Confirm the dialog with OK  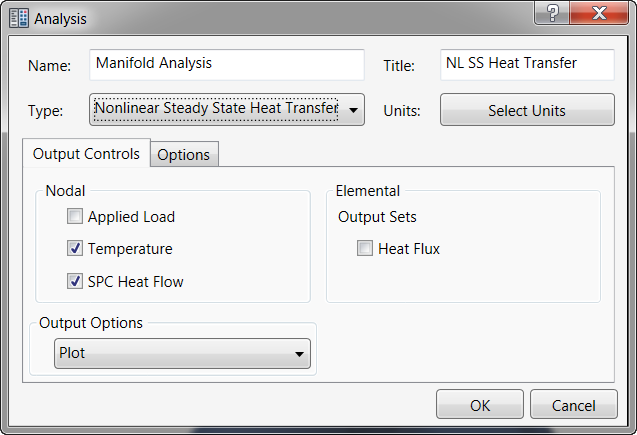click(x=480, y=406)
